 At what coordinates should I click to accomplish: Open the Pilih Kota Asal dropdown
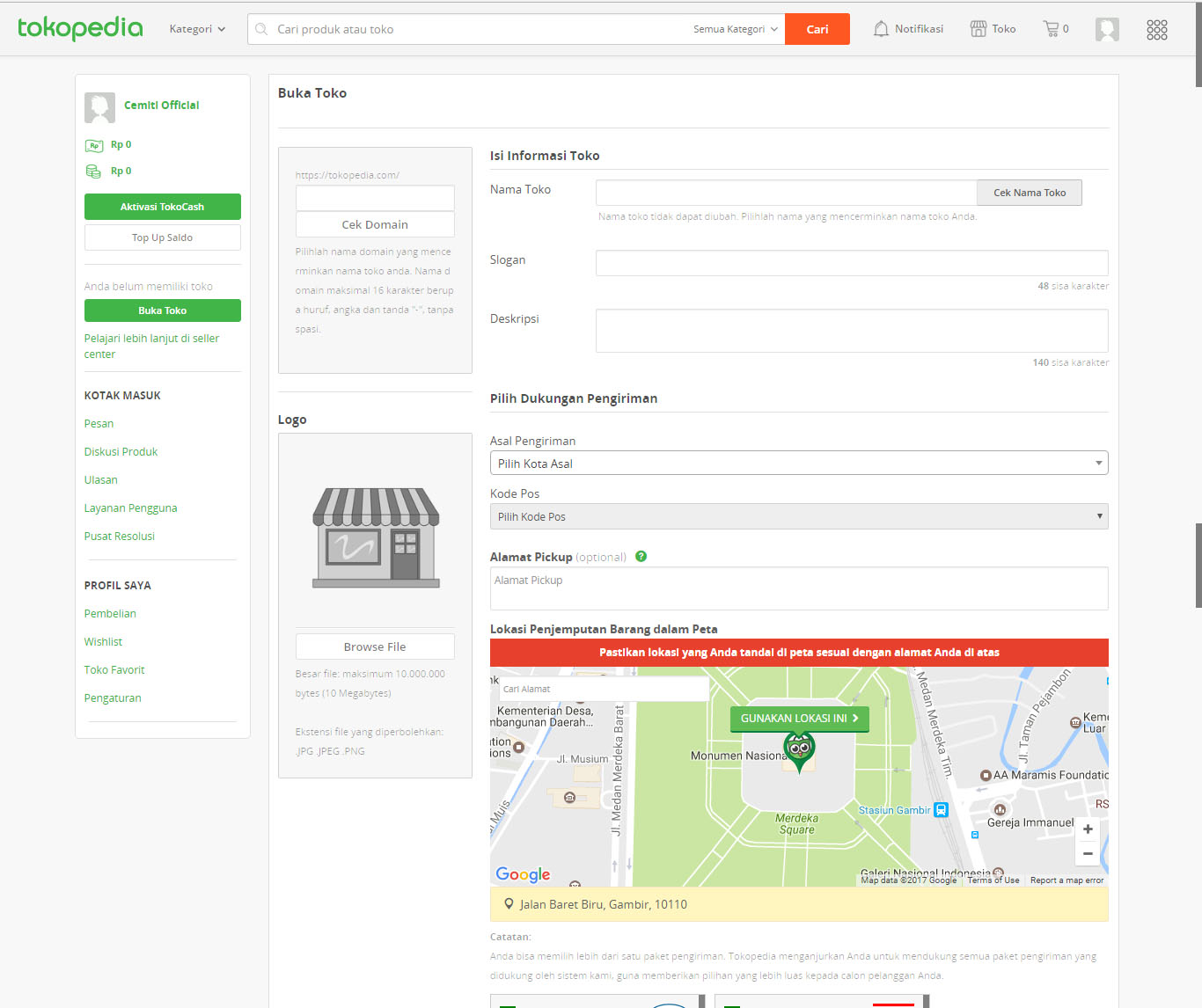[799, 463]
